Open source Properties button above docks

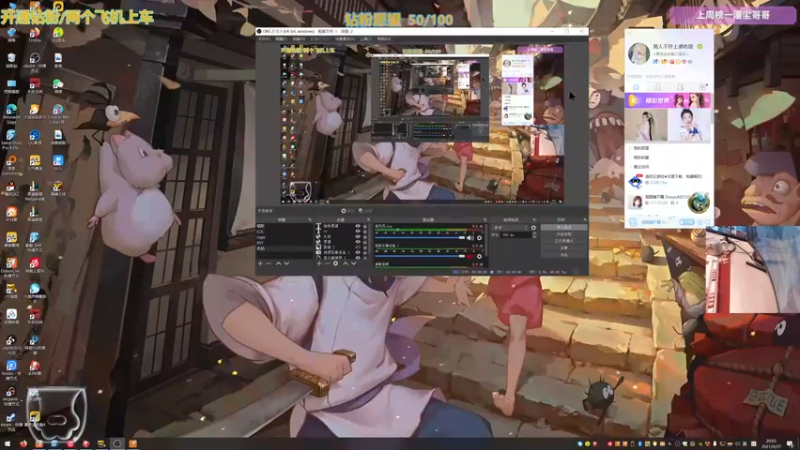(348, 211)
